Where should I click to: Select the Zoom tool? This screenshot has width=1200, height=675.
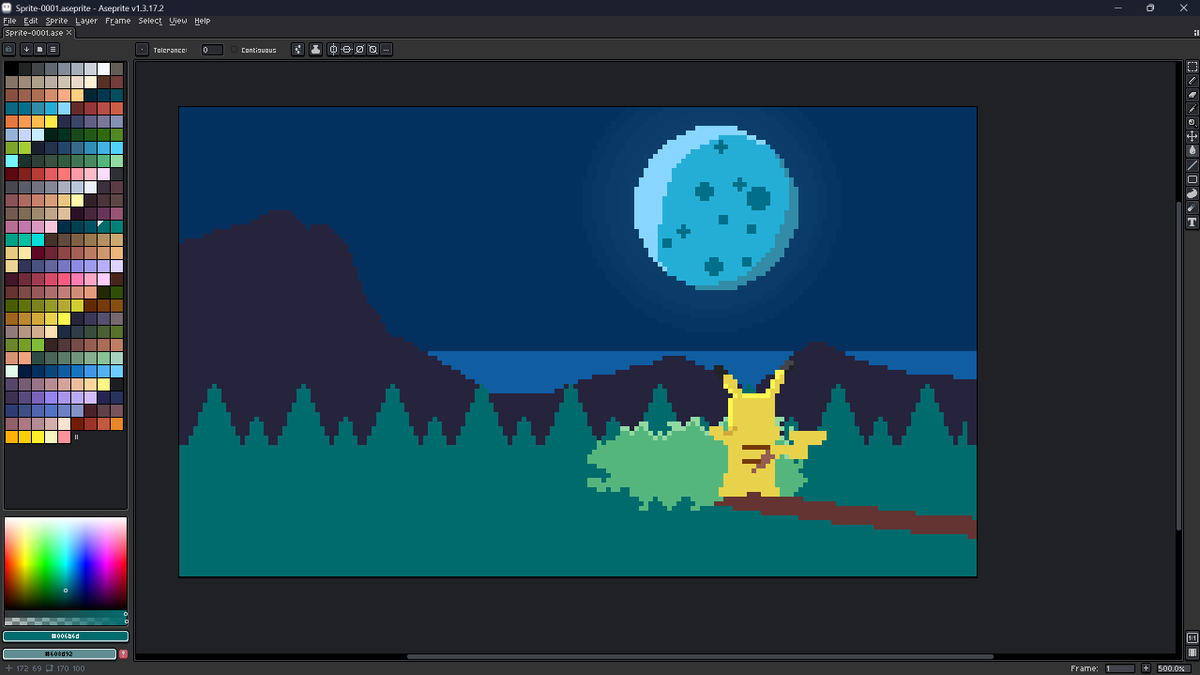click(x=1192, y=122)
